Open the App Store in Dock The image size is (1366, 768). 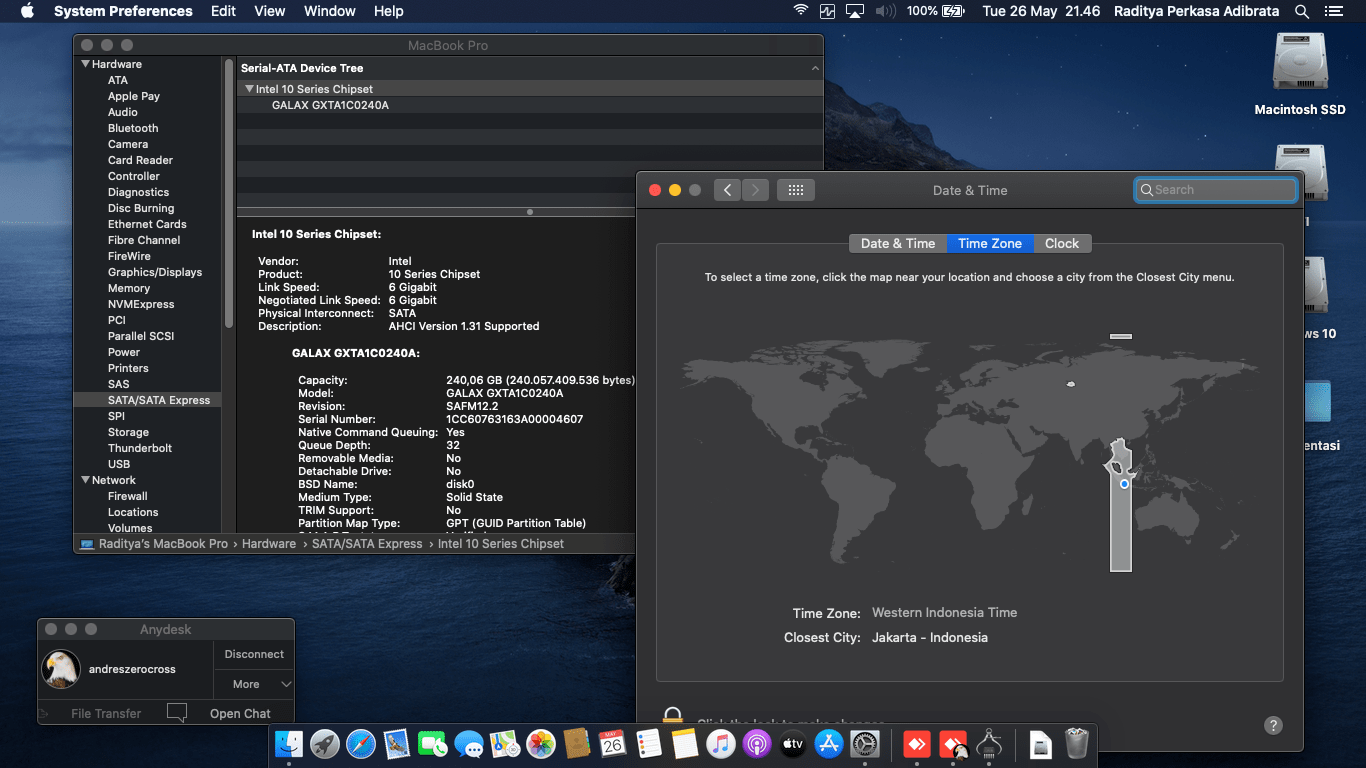coord(829,744)
